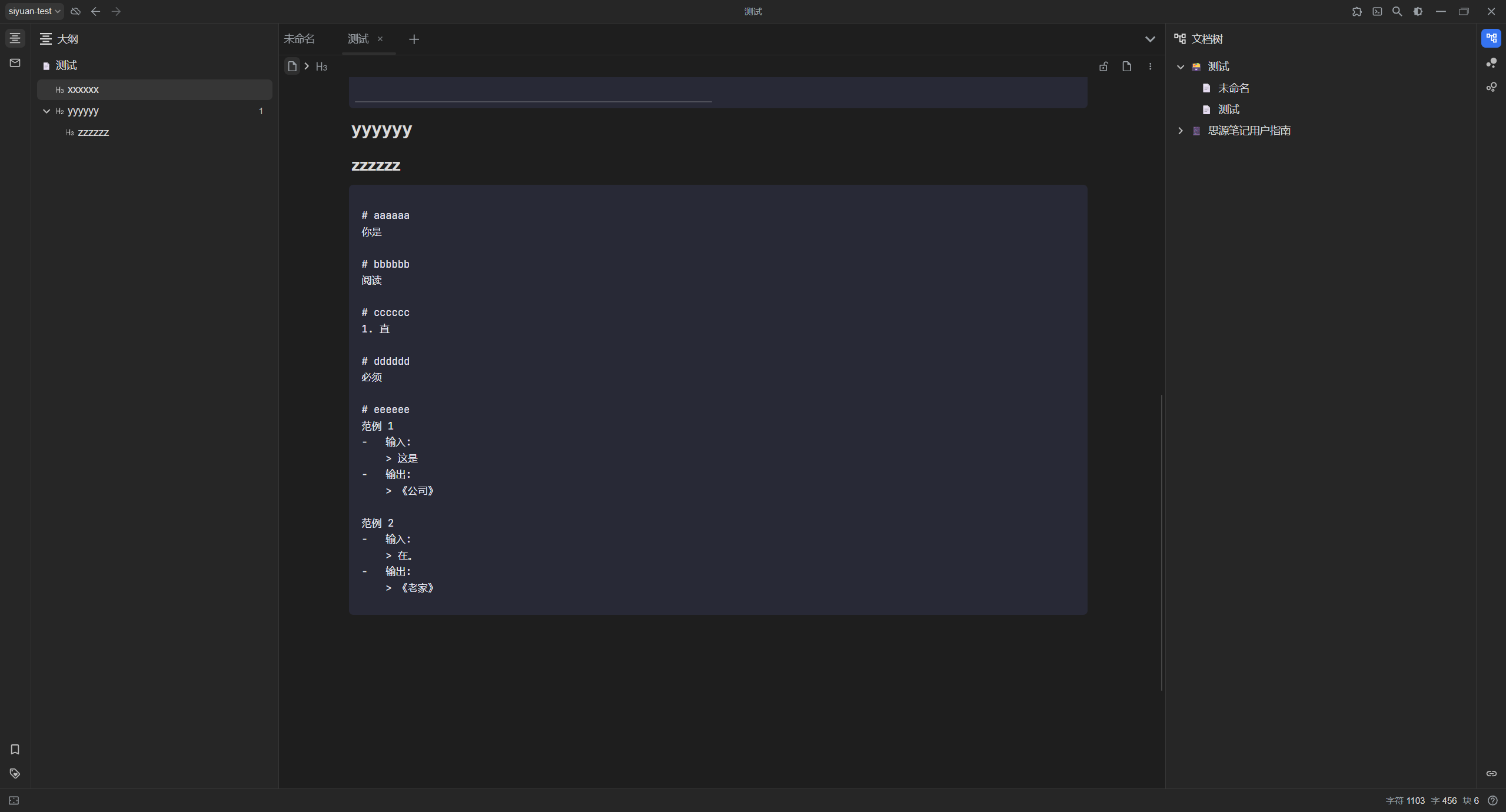Click the cloud sync status icon

pyautogui.click(x=75, y=11)
